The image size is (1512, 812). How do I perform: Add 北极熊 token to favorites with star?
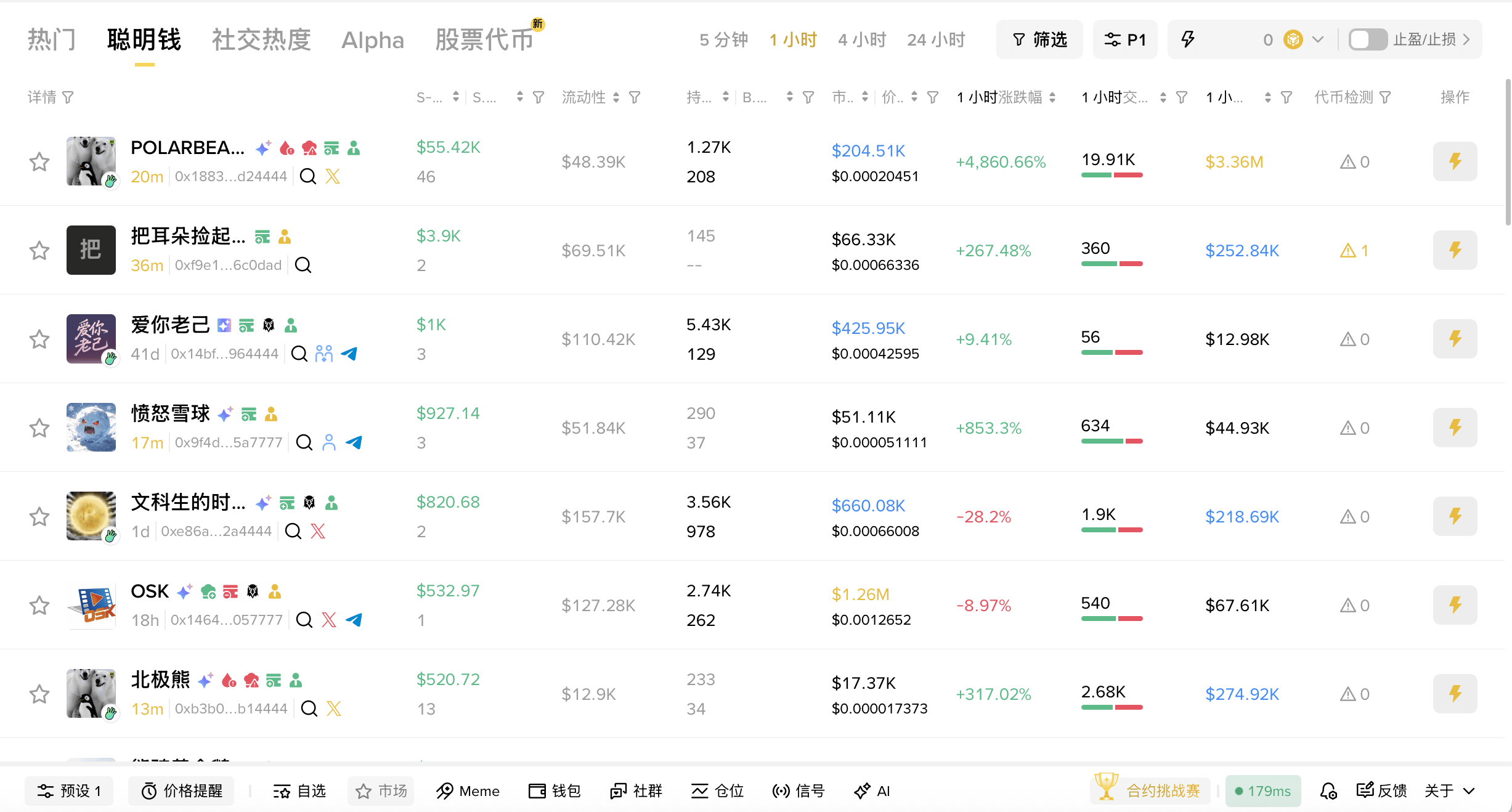click(39, 694)
